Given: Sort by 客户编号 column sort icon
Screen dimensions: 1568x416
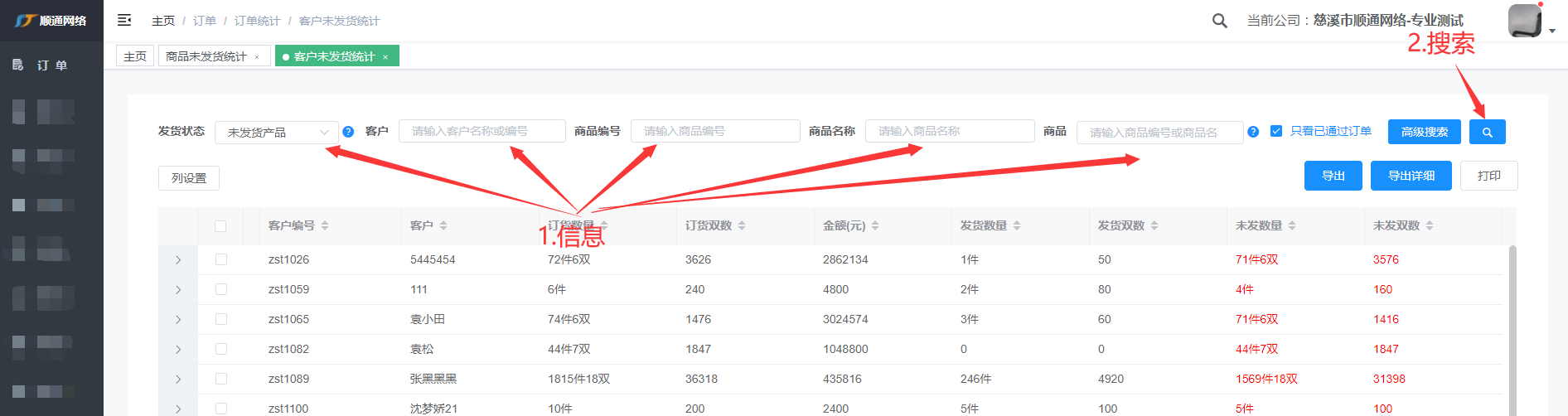Looking at the screenshot, I should point(325,225).
